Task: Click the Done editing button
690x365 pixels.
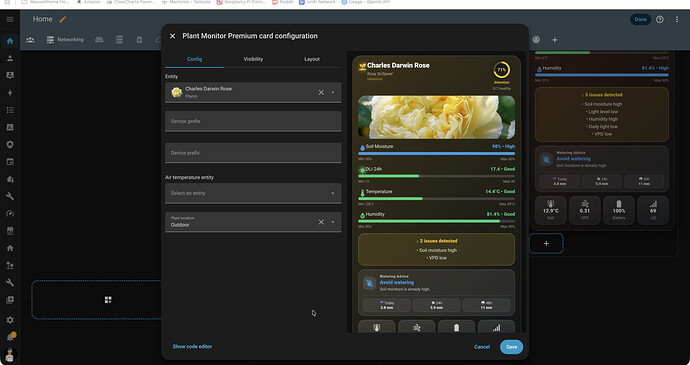Action: 640,19
